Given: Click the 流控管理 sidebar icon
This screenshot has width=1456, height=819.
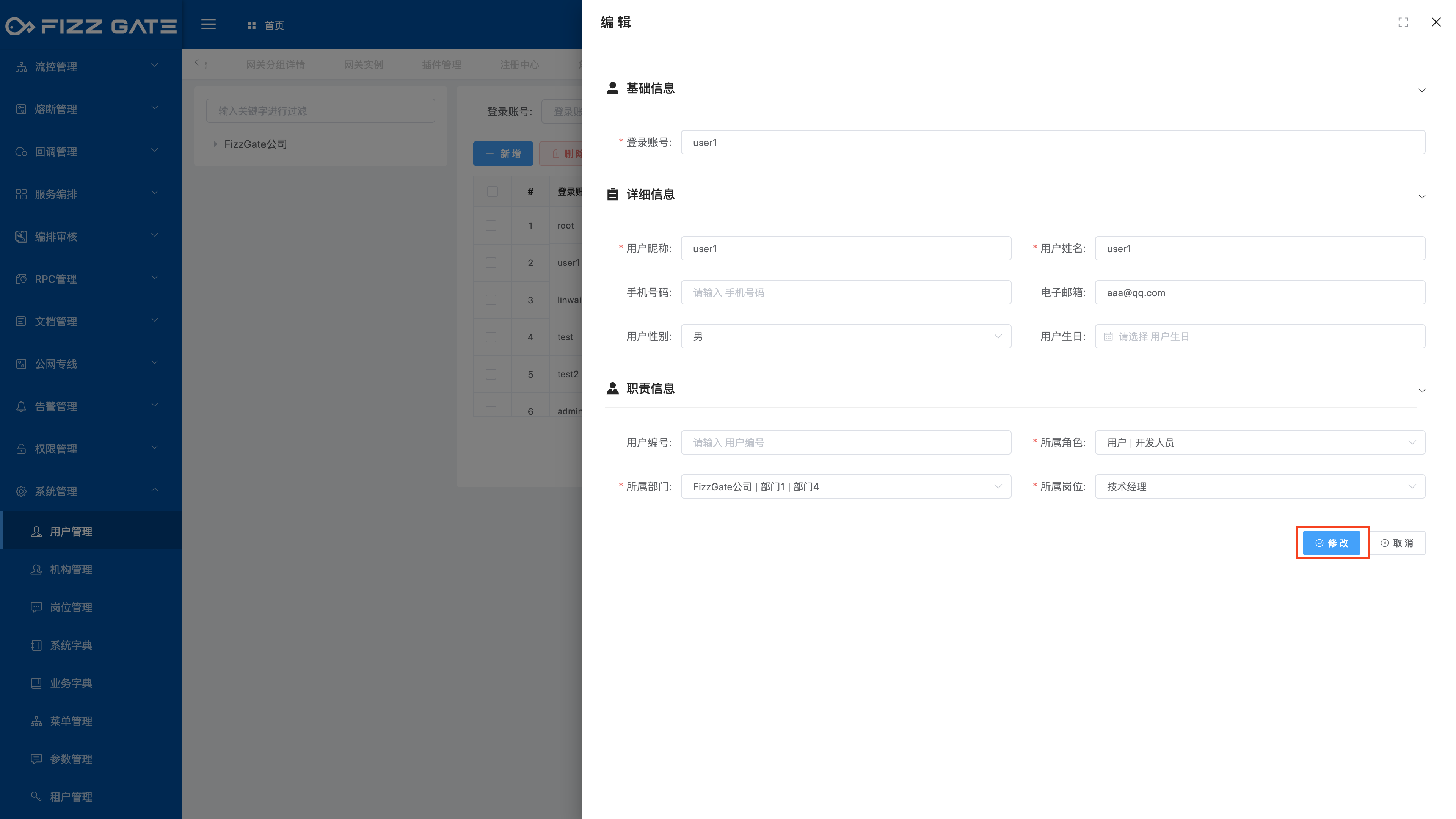Looking at the screenshot, I should click(x=21, y=67).
